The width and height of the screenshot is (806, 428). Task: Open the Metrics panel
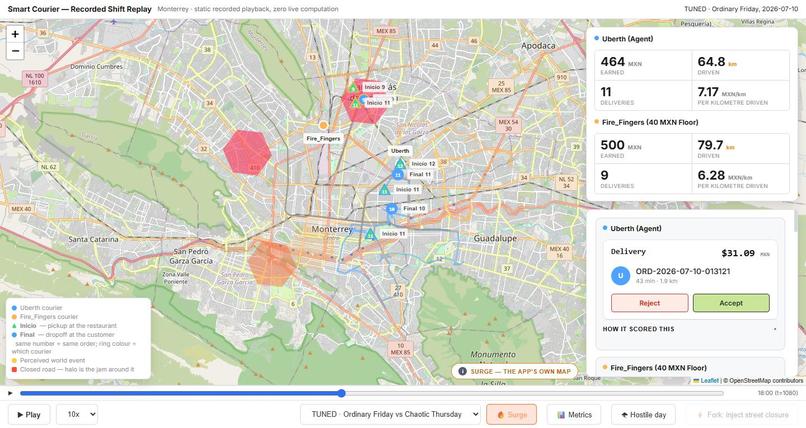click(574, 415)
